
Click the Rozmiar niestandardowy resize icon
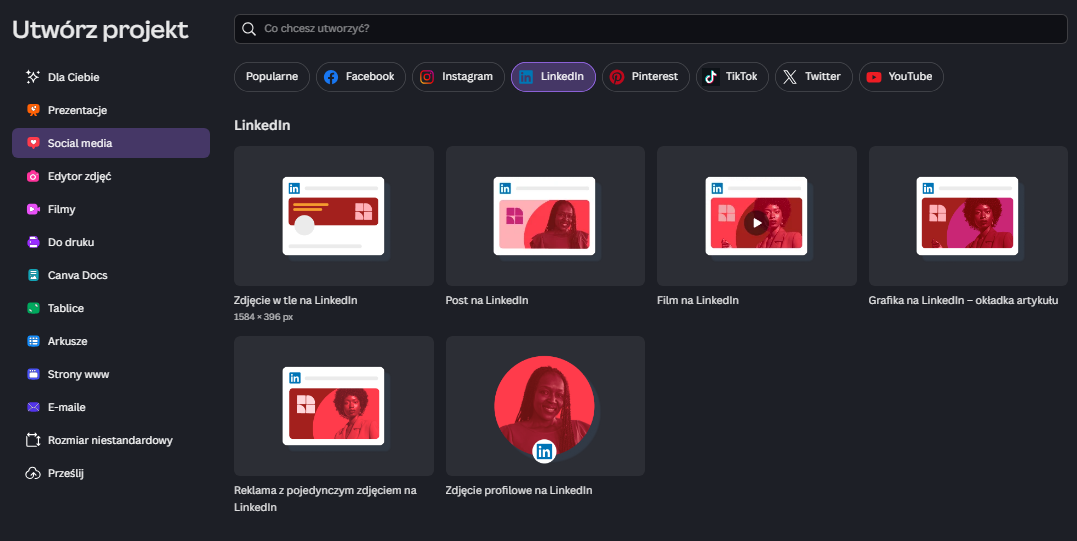tap(33, 439)
